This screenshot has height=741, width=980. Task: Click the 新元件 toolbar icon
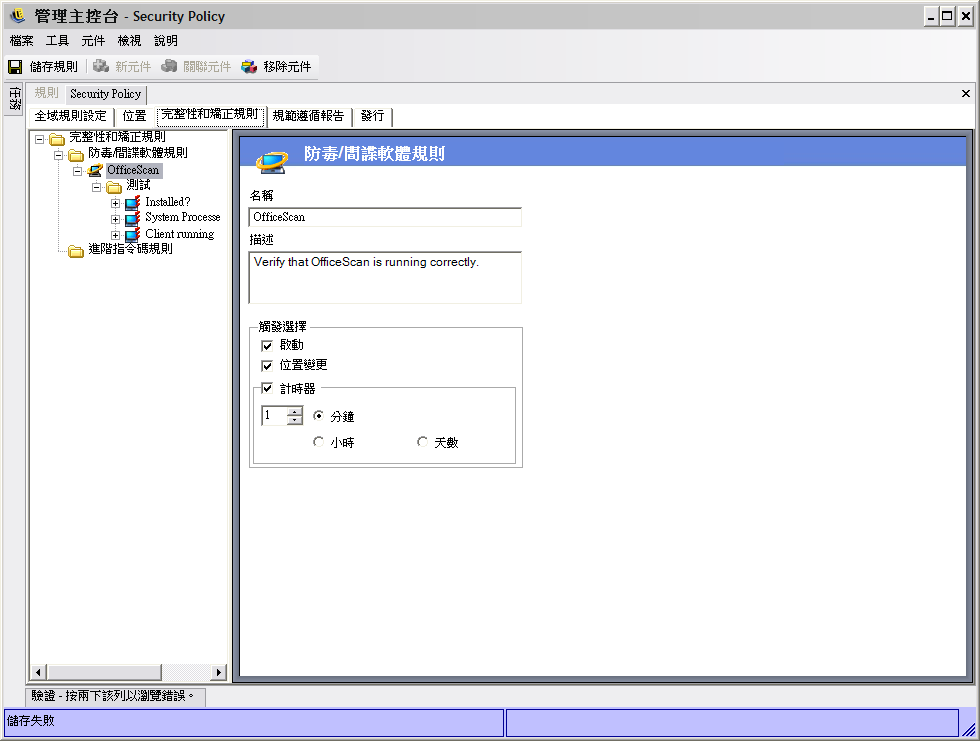click(x=101, y=66)
